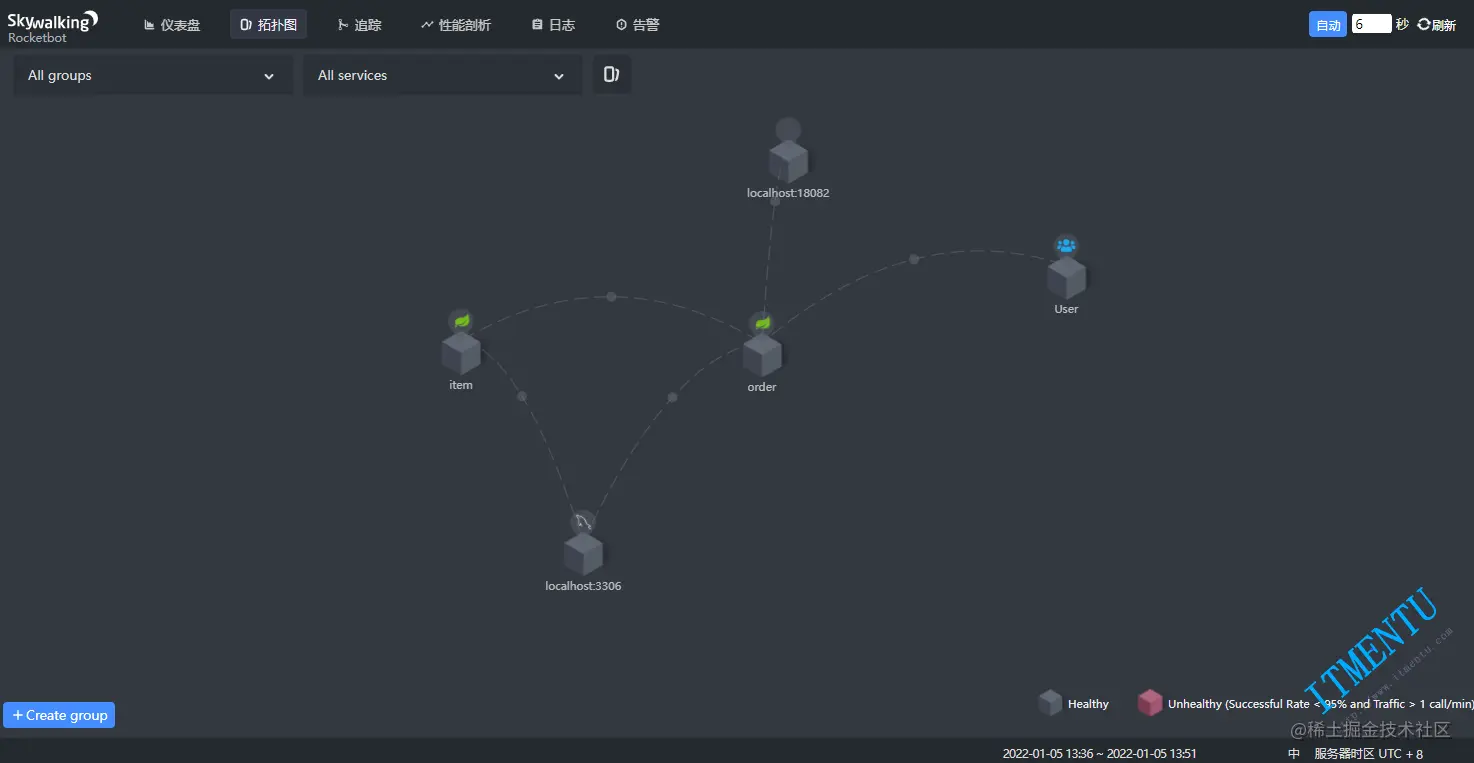Click the refresh seconds input field
The image size is (1474, 763).
[1371, 24]
